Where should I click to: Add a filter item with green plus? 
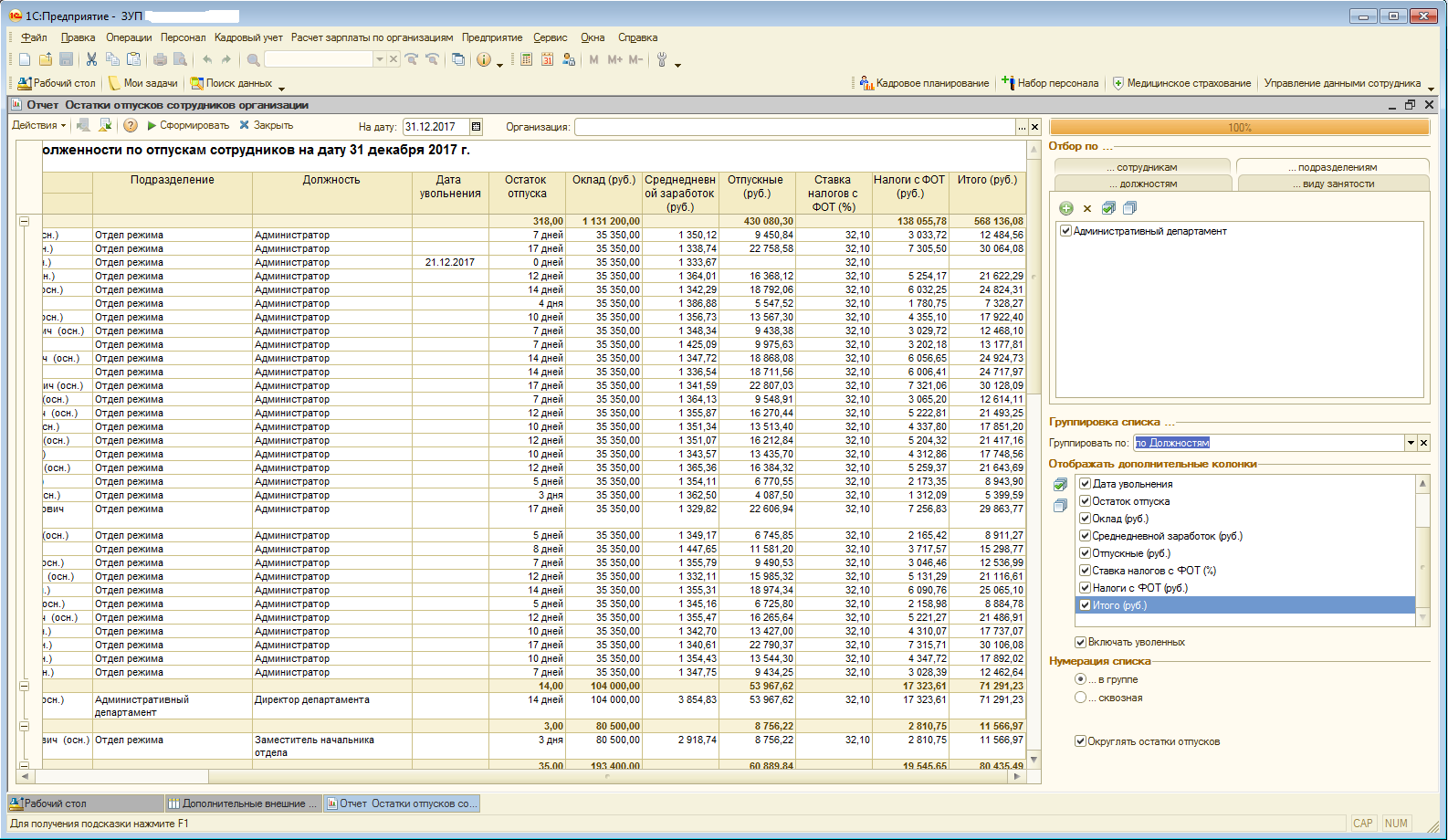[x=1066, y=208]
